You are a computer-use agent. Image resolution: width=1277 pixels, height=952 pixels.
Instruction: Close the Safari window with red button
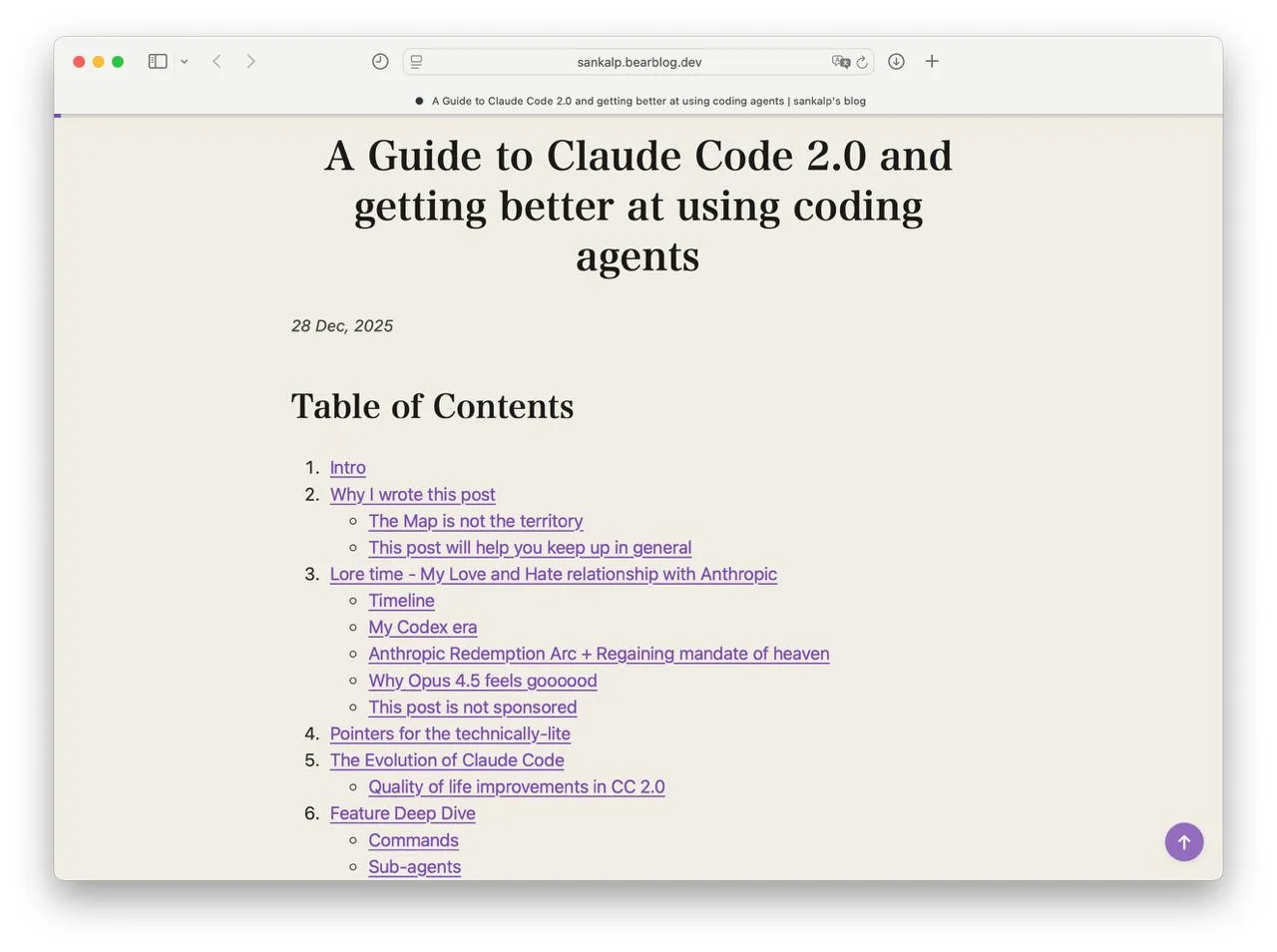pyautogui.click(x=79, y=62)
